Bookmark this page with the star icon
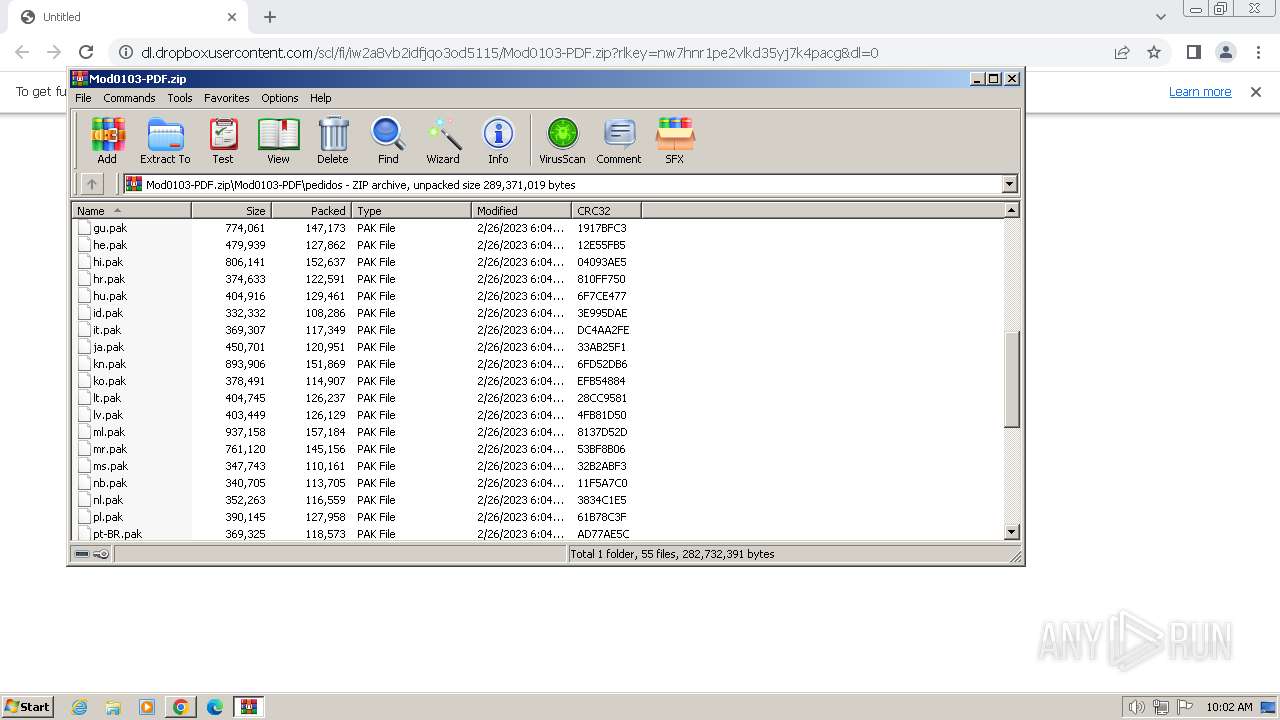The image size is (1280, 720). point(1154,52)
